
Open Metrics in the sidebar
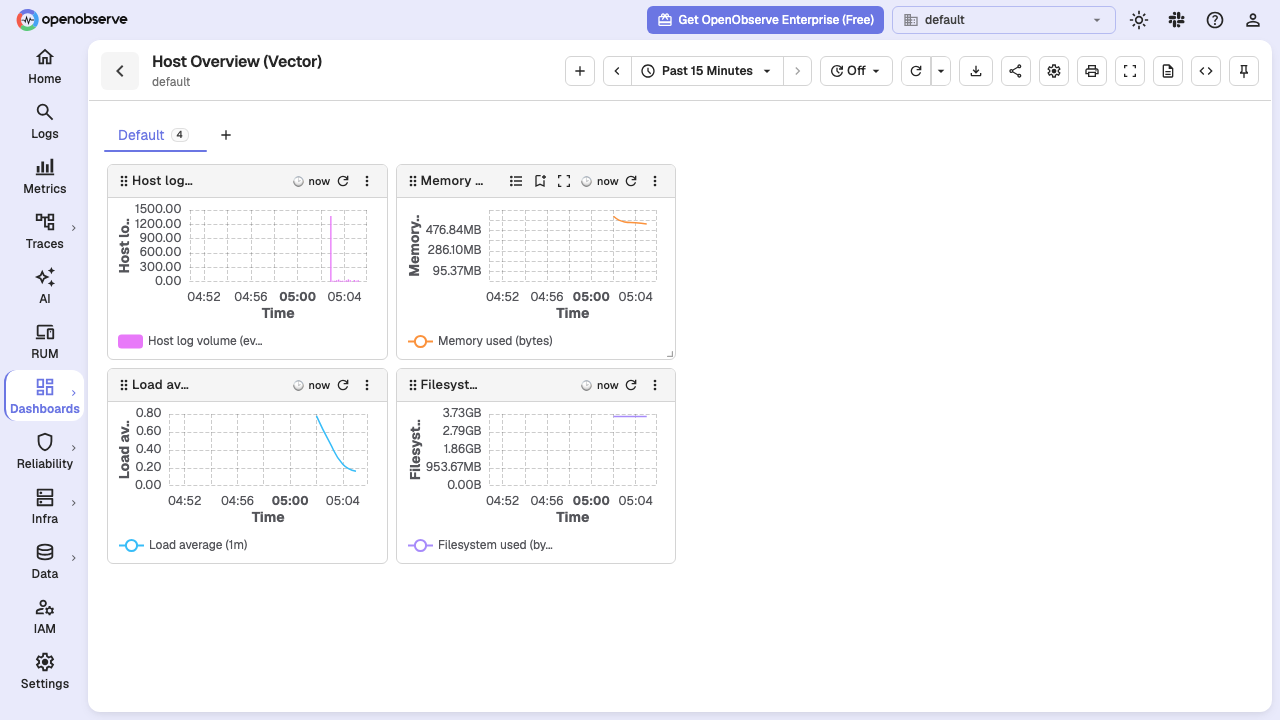point(45,177)
